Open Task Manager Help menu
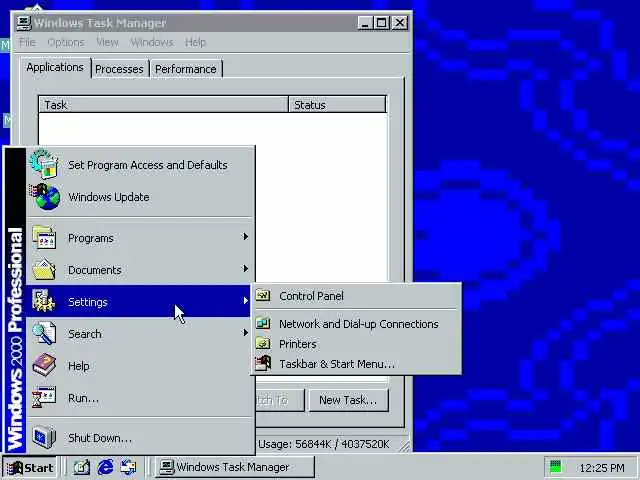640x480 pixels. [196, 42]
